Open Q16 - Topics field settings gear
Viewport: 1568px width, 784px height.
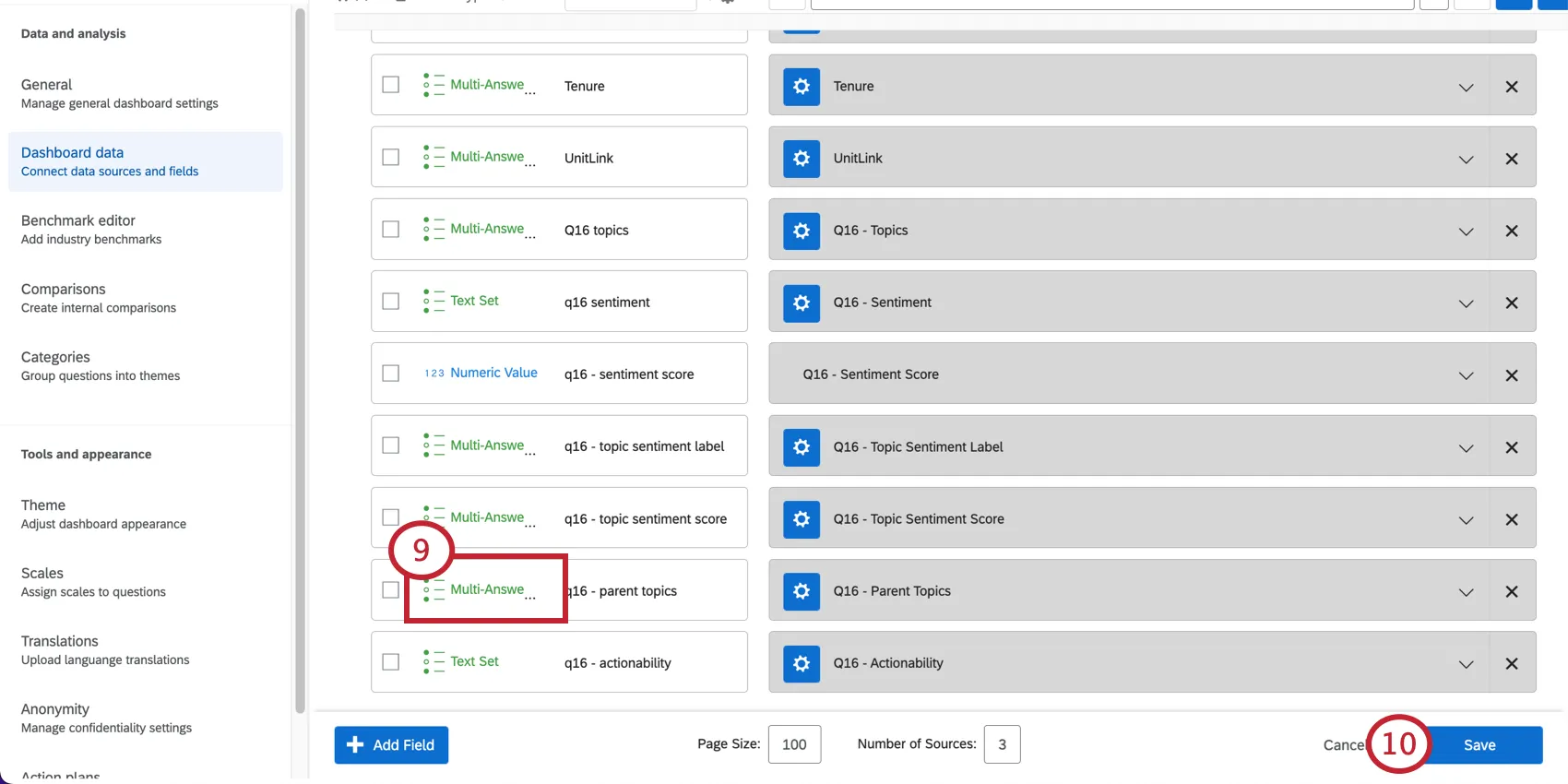tap(801, 231)
